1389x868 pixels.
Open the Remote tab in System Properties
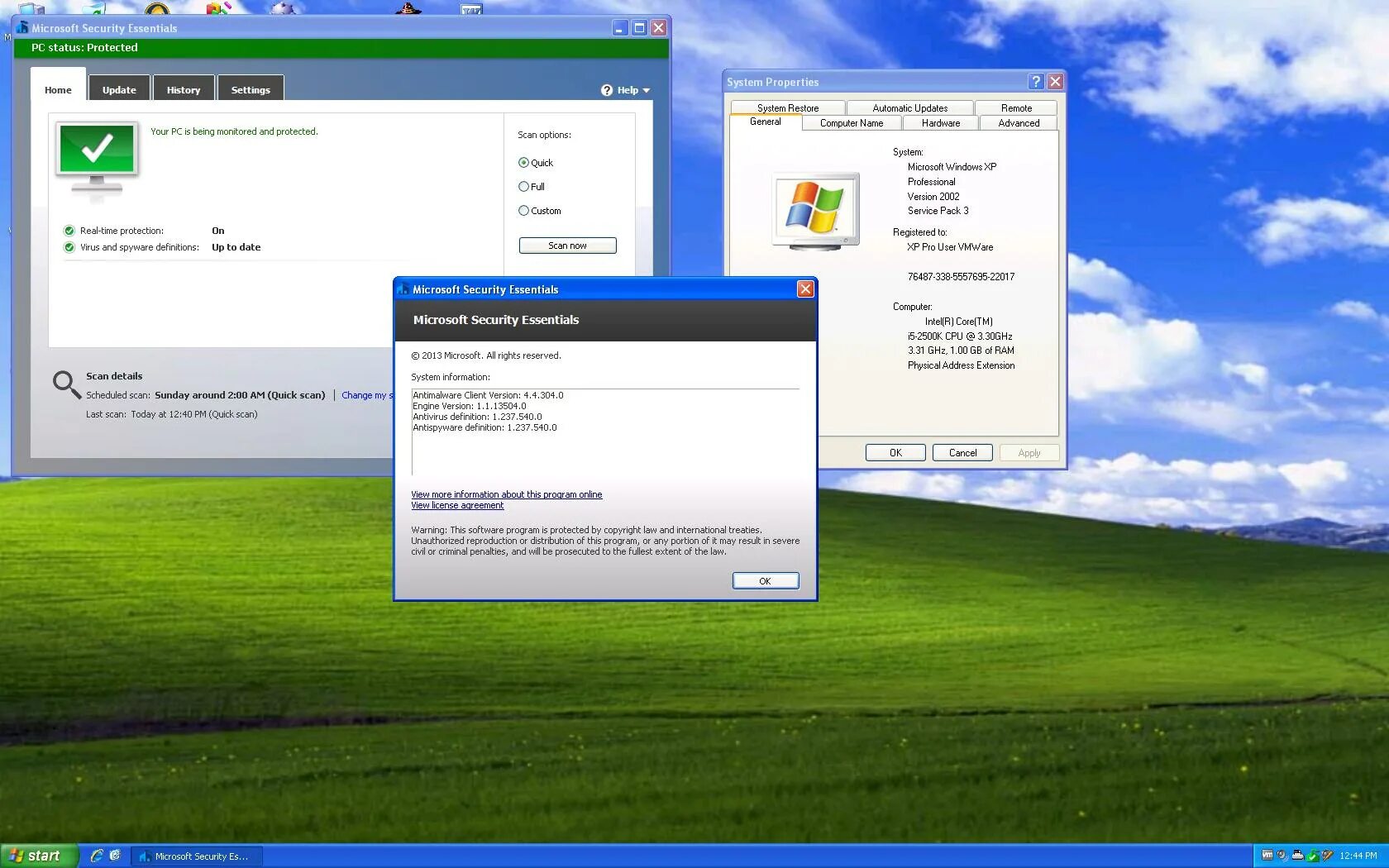click(1016, 107)
